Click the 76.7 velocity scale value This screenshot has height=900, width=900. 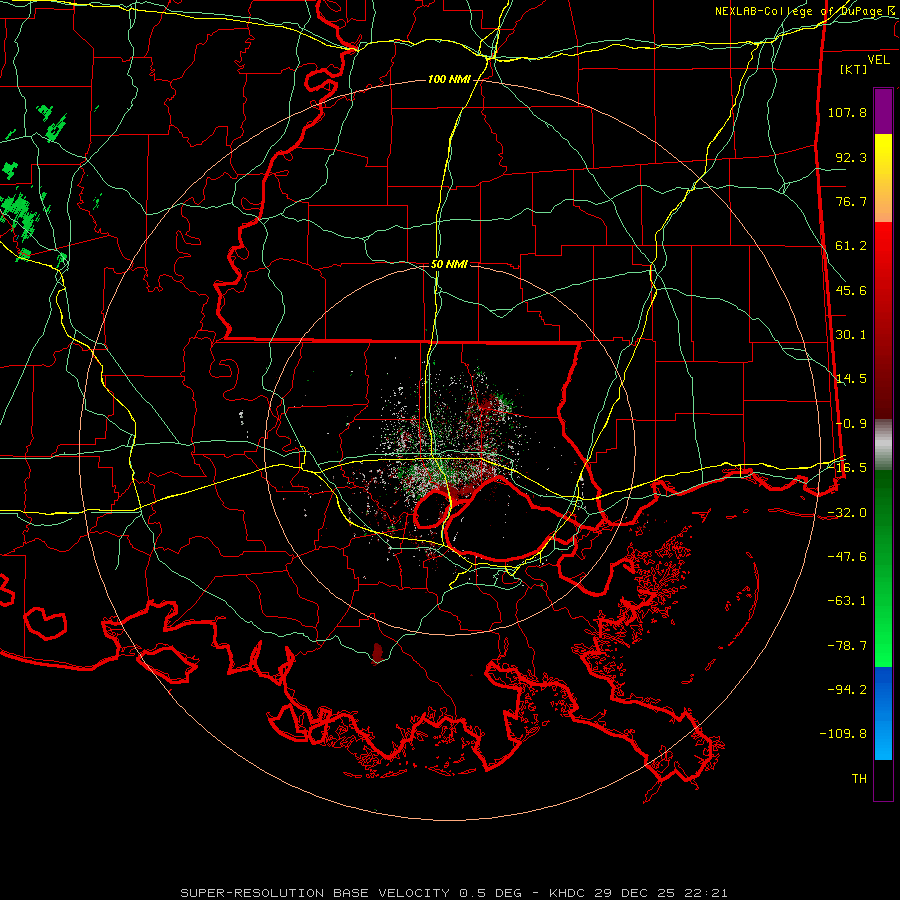(x=851, y=201)
